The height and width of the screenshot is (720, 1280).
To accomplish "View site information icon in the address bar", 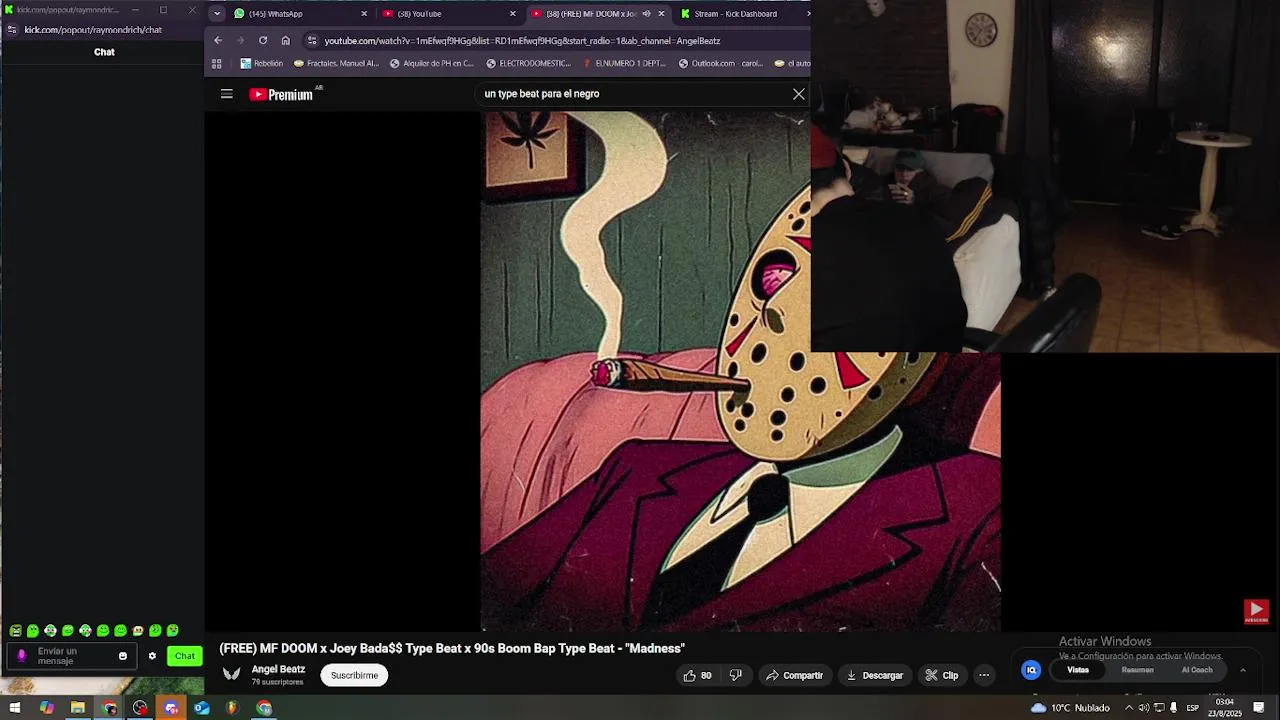I will coord(312,41).
